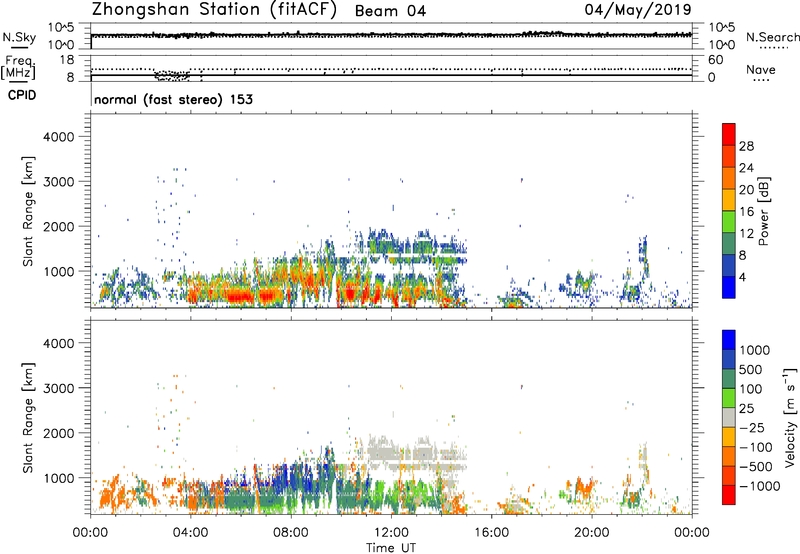Click the '20' label on Power colorbar

[746, 190]
